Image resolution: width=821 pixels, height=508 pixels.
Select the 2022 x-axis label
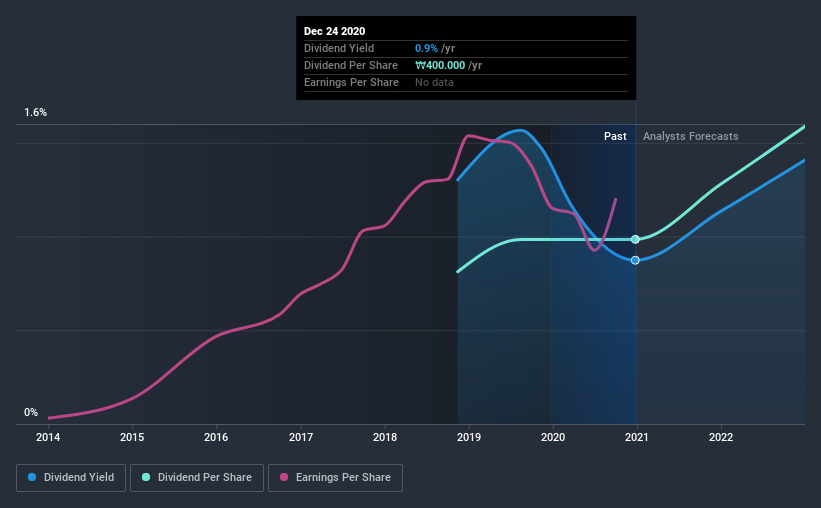tap(721, 437)
